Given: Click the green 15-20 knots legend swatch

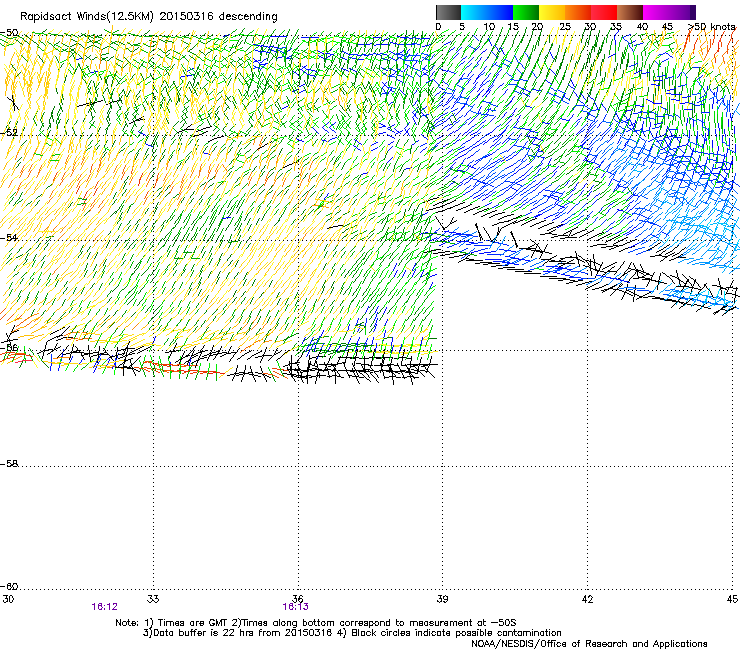Looking at the screenshot, I should click(x=526, y=12).
